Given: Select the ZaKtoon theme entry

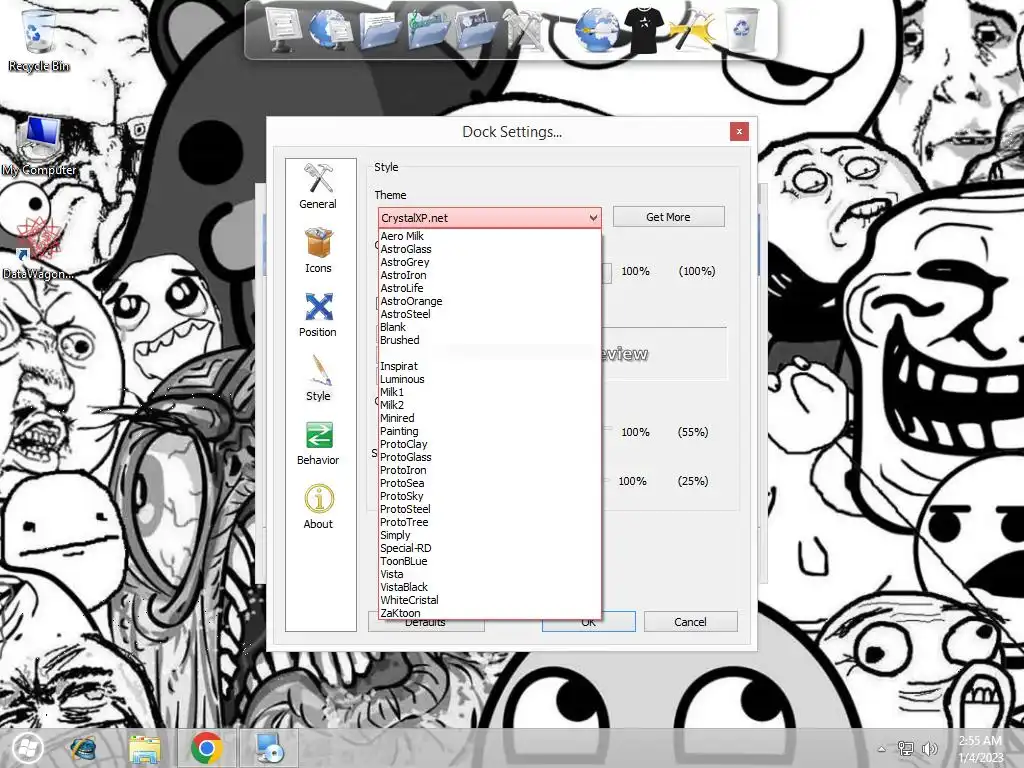Looking at the screenshot, I should click(x=489, y=613).
